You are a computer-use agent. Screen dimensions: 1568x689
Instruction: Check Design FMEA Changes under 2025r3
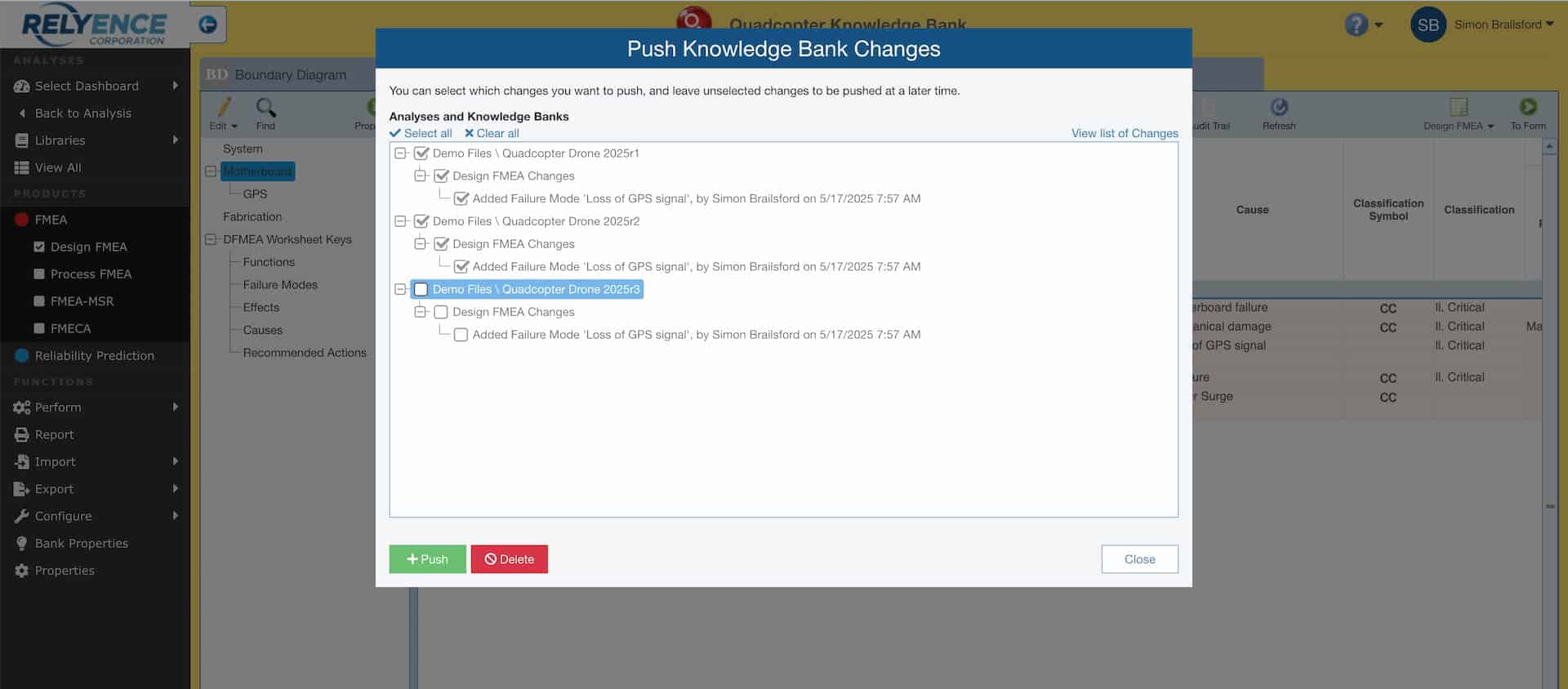coord(441,312)
